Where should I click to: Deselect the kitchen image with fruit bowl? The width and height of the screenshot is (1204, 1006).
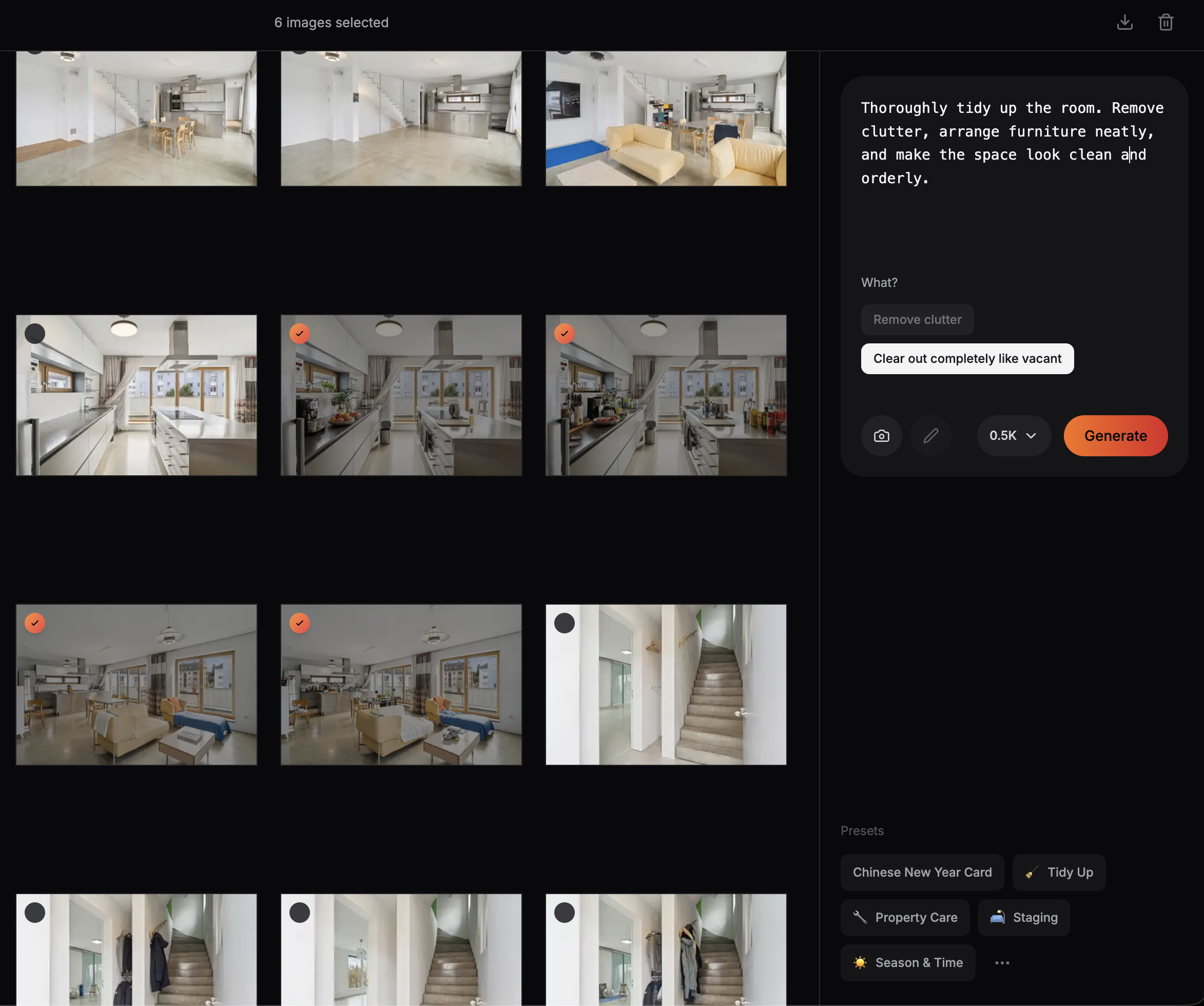coord(299,334)
